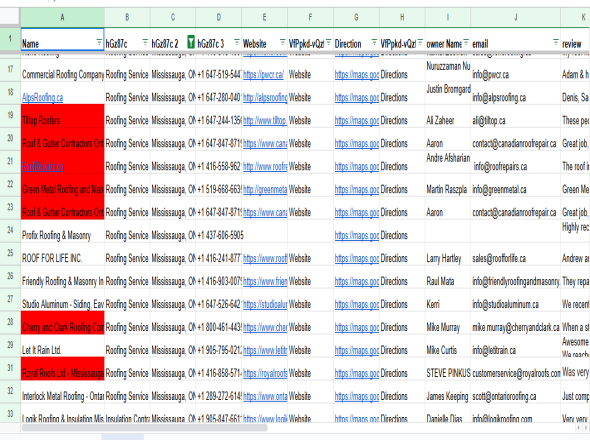The height and width of the screenshot is (440, 590).
Task: Open the AlpsRoofing.ca link in row 18
Action: click(x=43, y=97)
